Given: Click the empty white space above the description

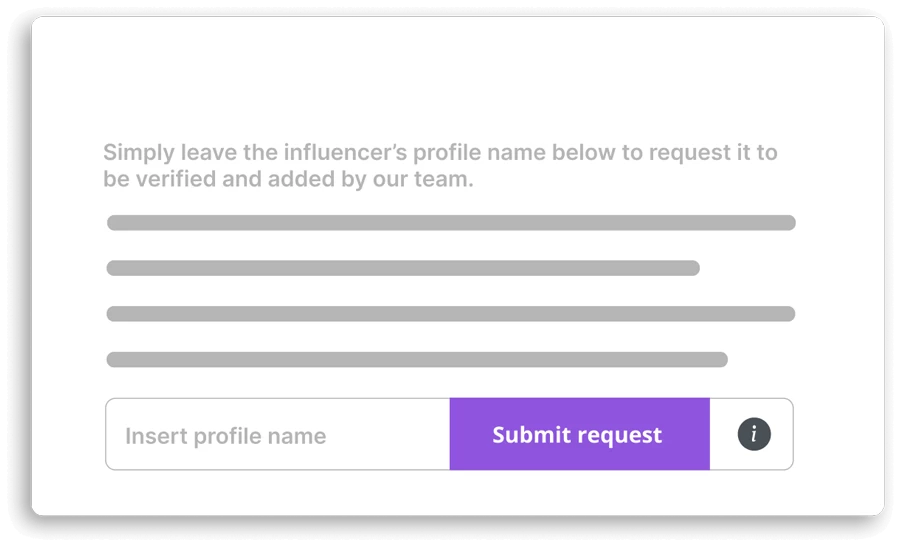Looking at the screenshot, I should pos(457,77).
